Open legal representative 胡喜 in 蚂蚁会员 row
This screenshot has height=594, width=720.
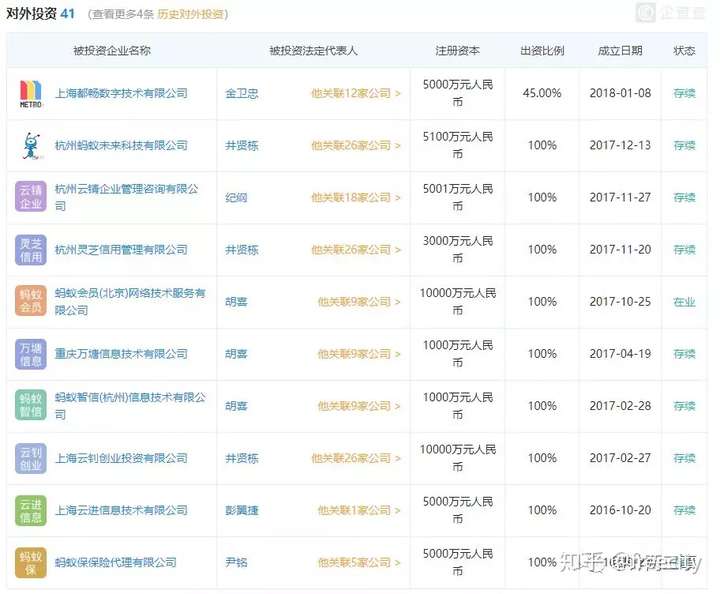coord(236,302)
